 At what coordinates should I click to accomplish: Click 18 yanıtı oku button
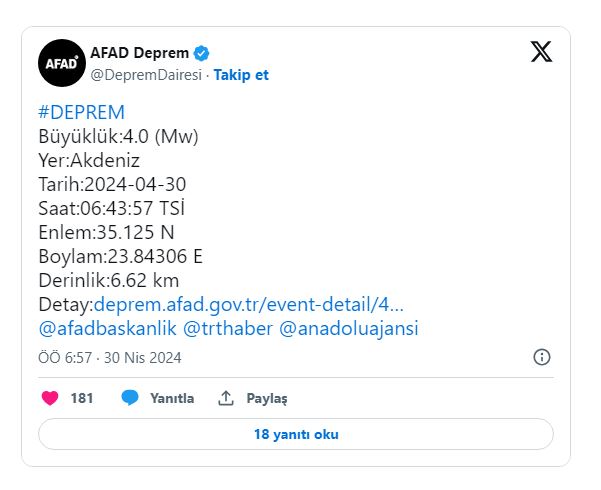(x=296, y=434)
